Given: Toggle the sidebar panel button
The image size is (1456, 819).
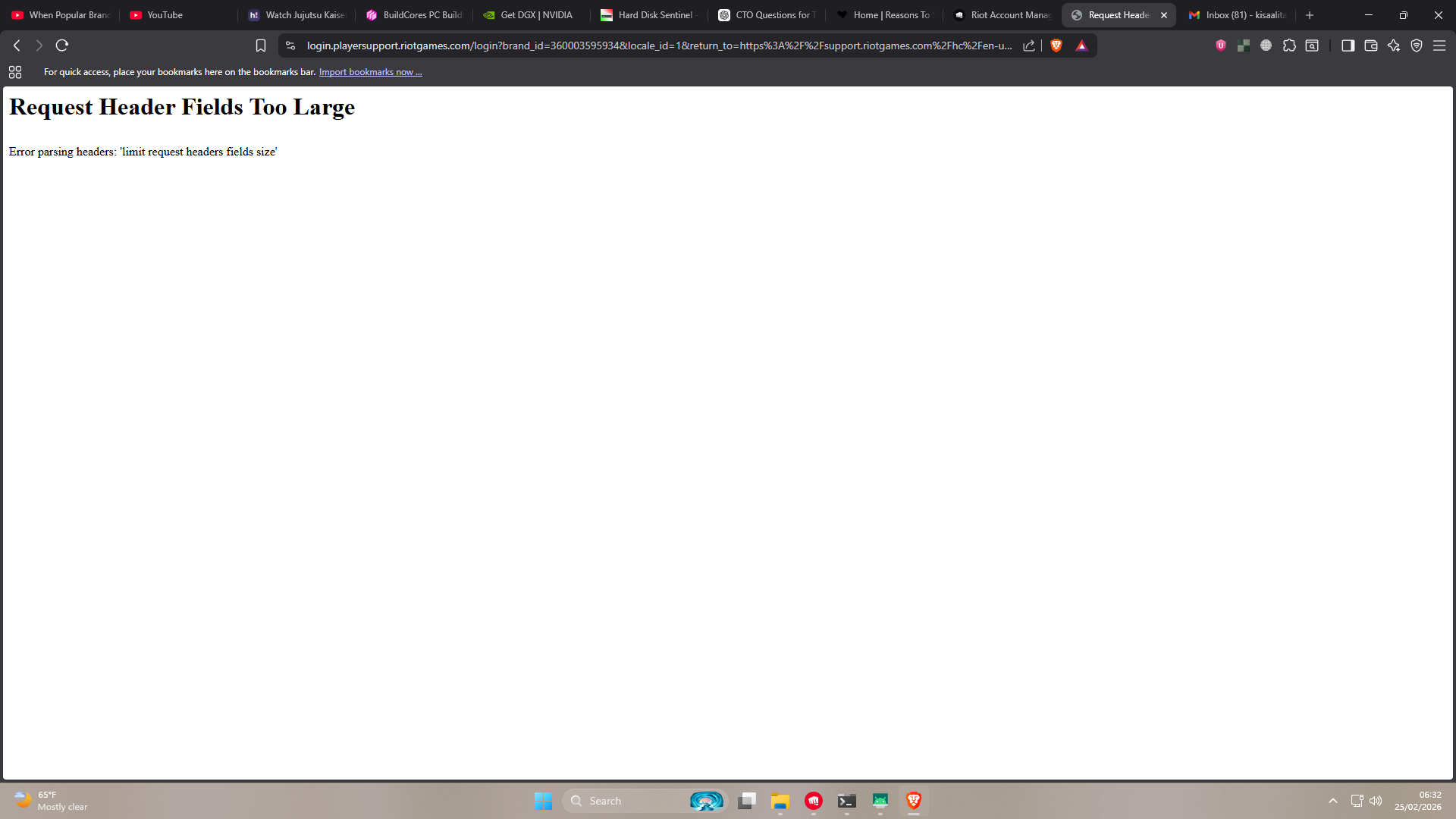Looking at the screenshot, I should coord(1348,45).
